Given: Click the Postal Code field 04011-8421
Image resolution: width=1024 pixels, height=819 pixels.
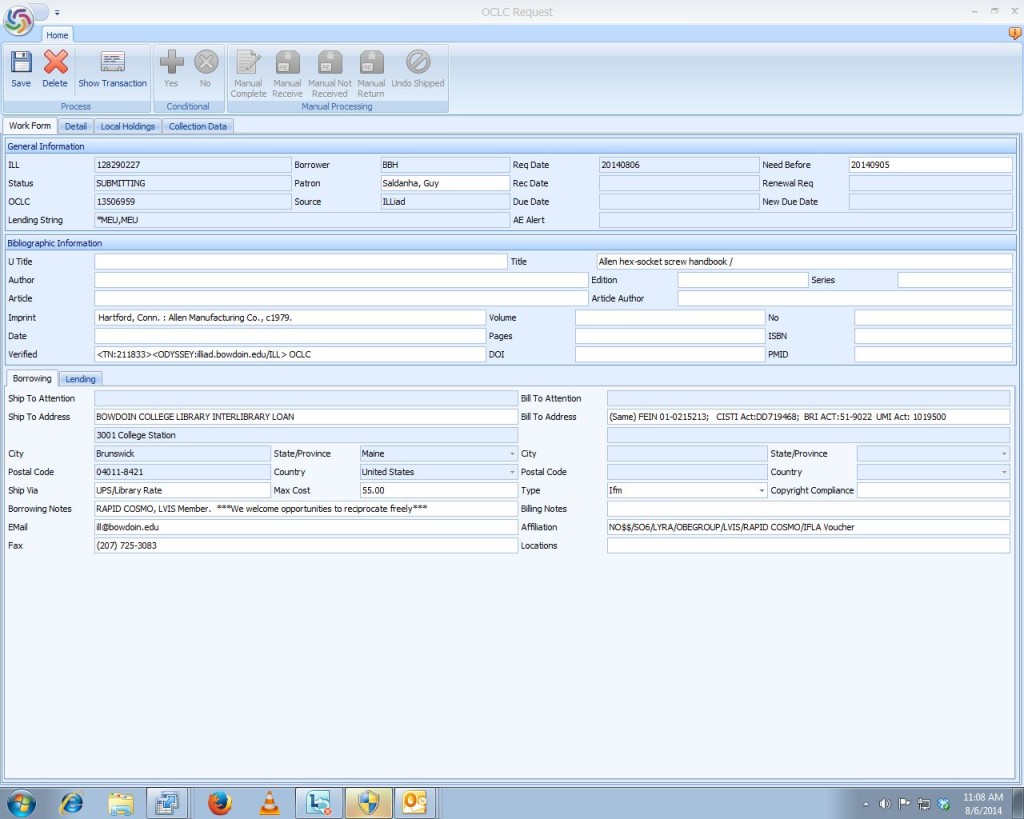Looking at the screenshot, I should pyautogui.click(x=182, y=472).
